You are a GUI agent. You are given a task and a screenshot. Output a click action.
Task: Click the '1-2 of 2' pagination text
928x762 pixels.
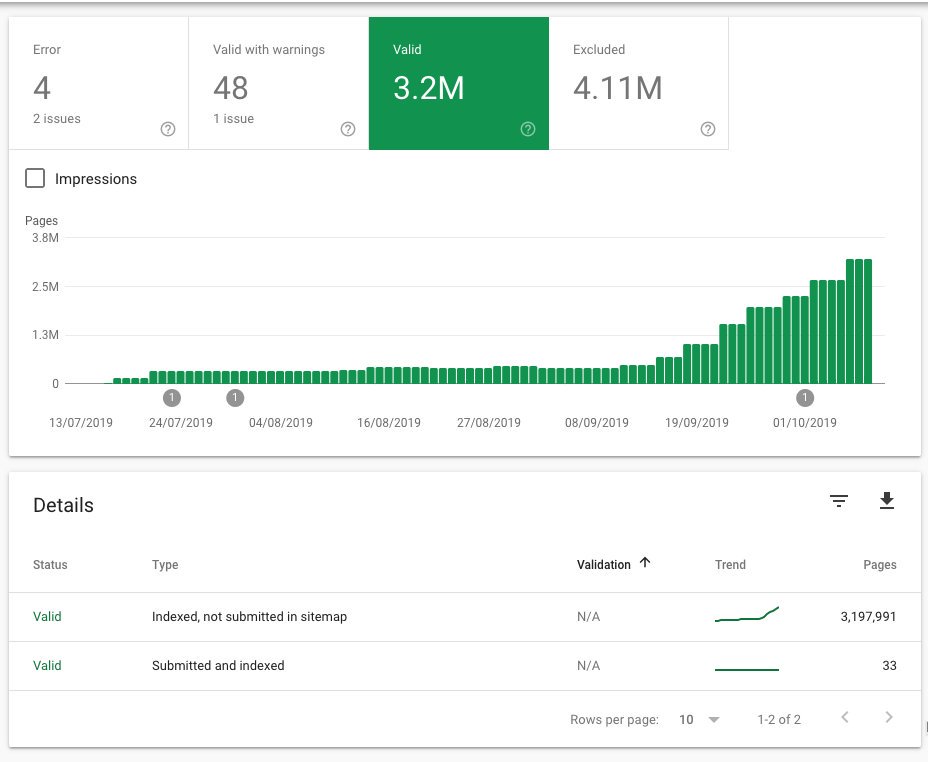779,719
